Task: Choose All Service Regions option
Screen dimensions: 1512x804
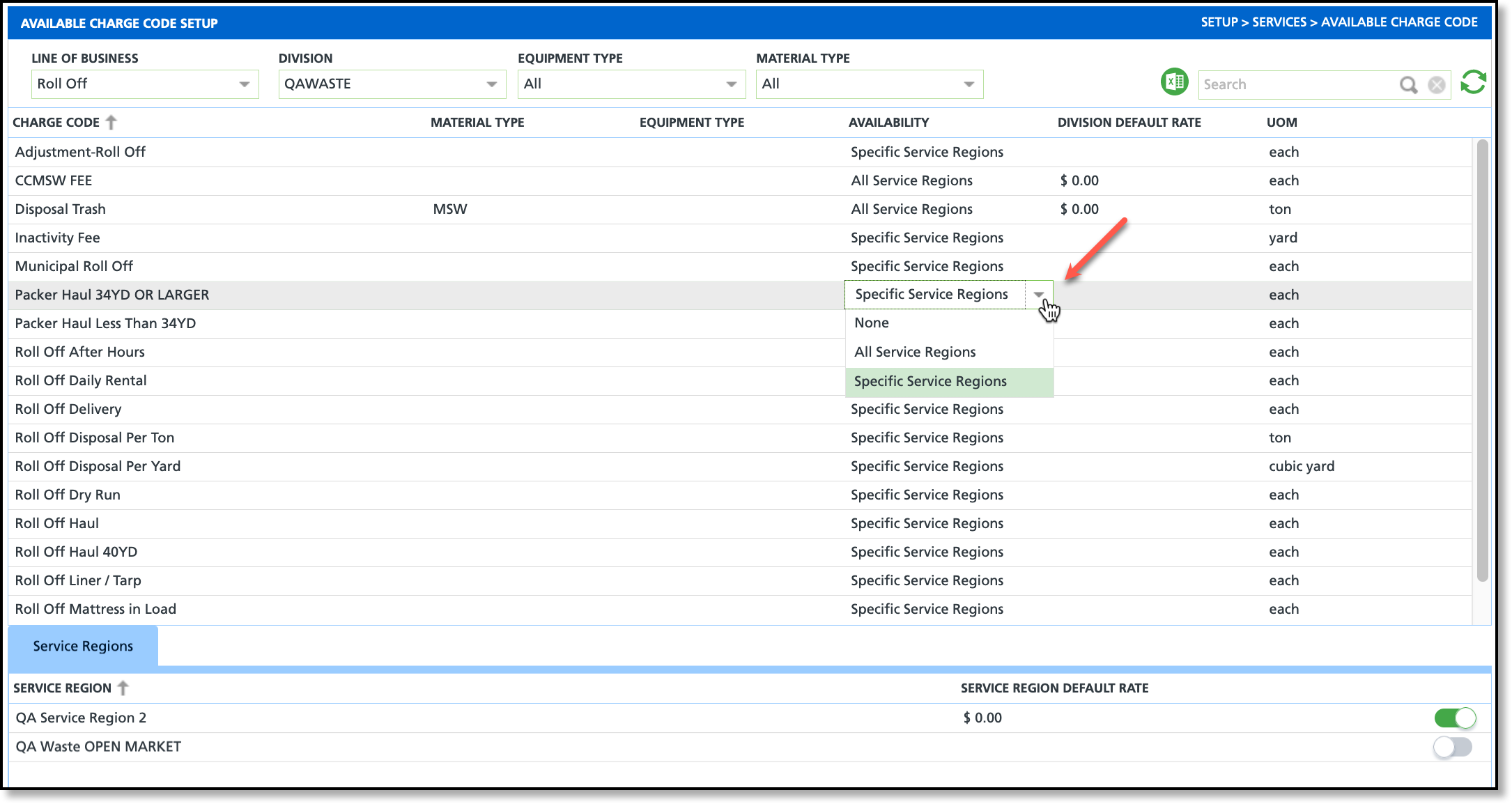Action: (x=915, y=353)
